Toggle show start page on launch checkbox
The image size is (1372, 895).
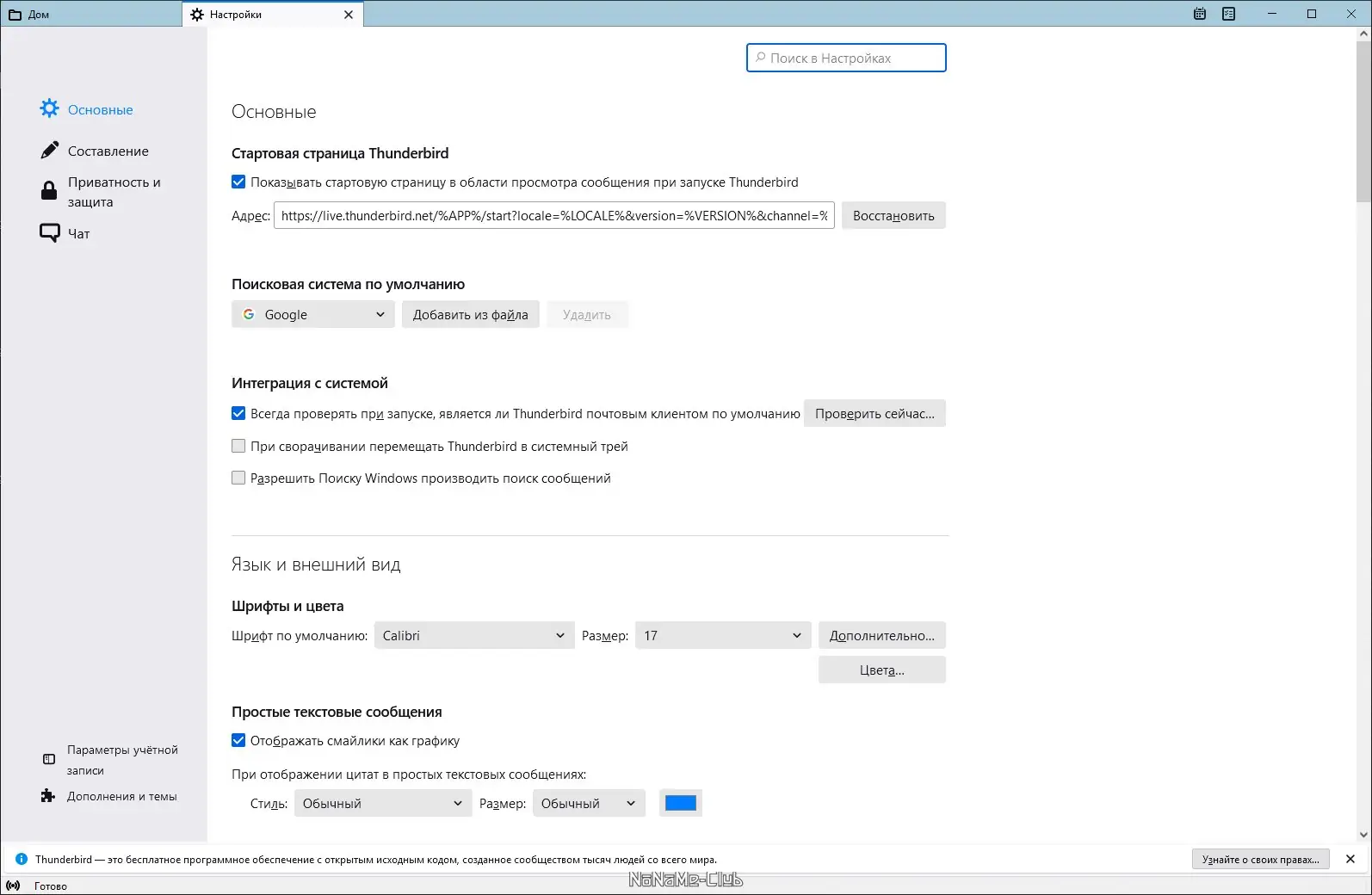pos(238,182)
